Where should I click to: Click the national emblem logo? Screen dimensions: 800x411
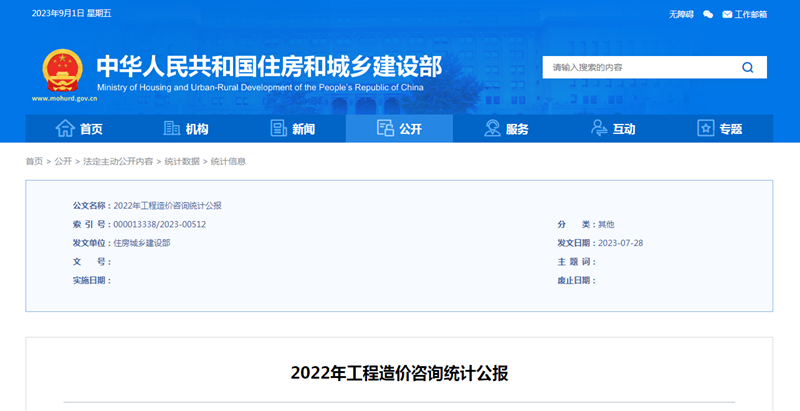point(62,70)
